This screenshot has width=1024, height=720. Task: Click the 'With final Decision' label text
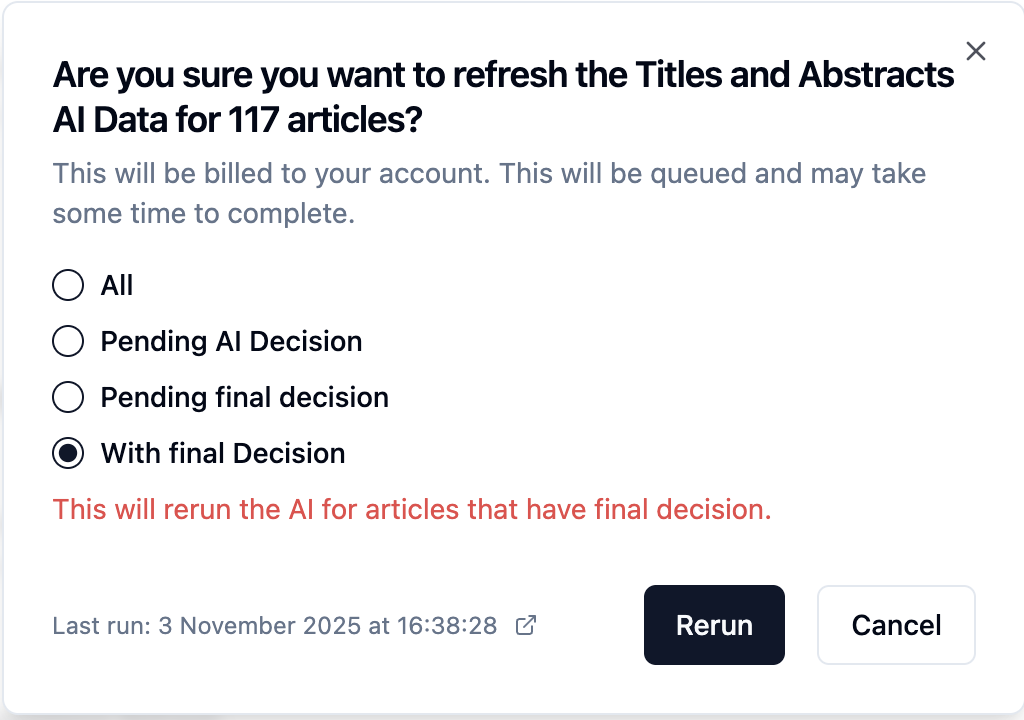[223, 454]
